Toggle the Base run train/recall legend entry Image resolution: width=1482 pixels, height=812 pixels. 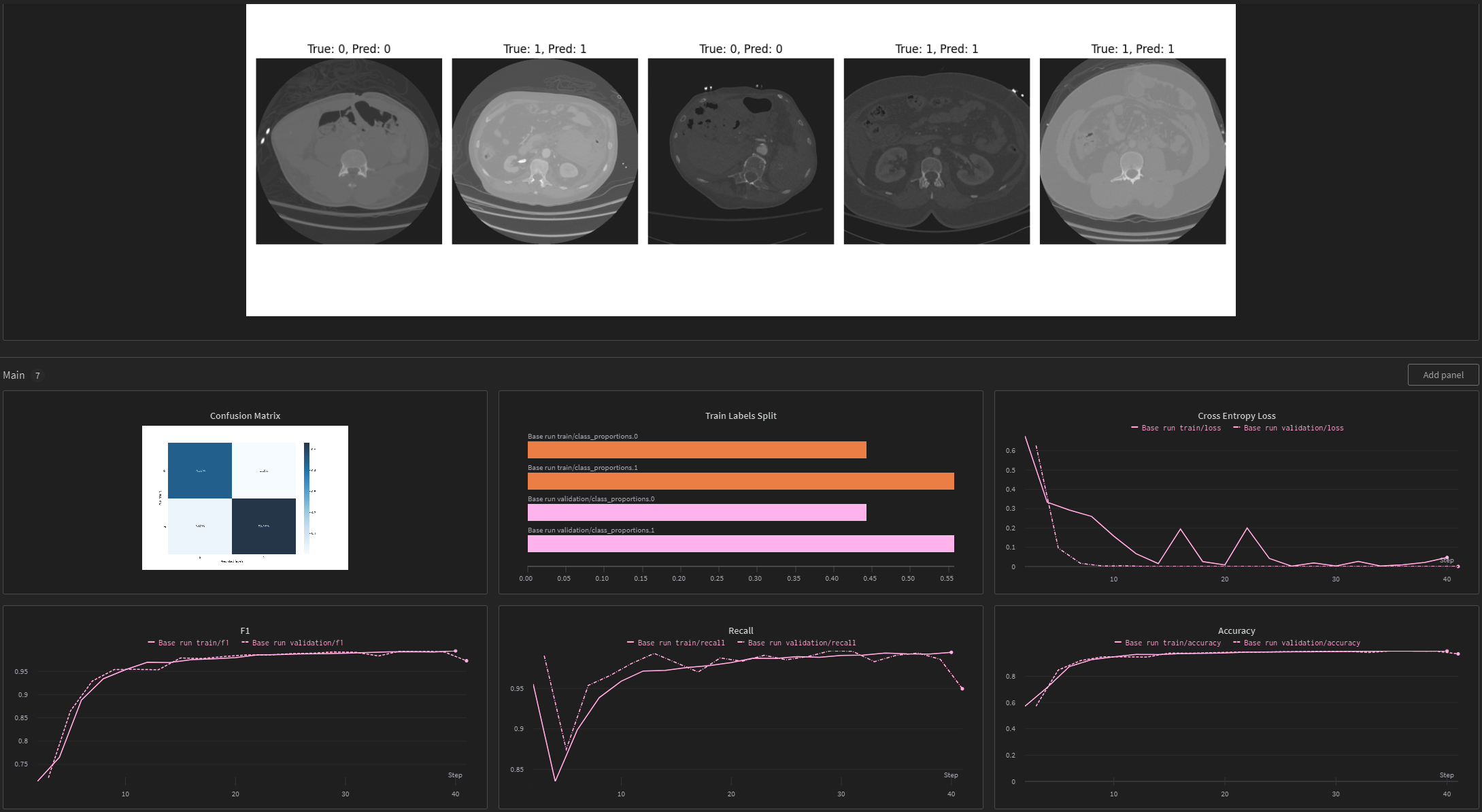click(x=676, y=643)
